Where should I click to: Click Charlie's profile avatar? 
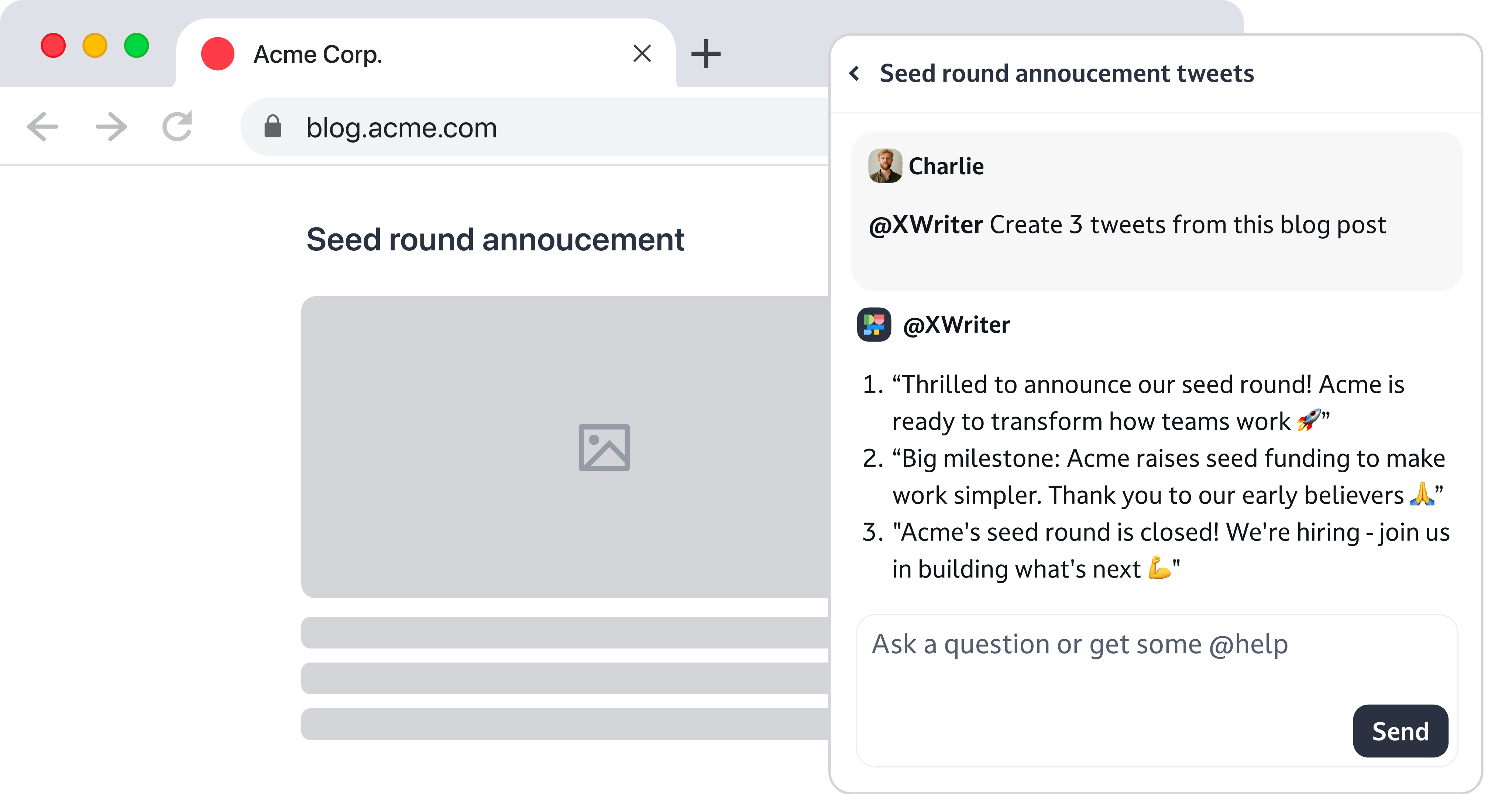coord(885,165)
